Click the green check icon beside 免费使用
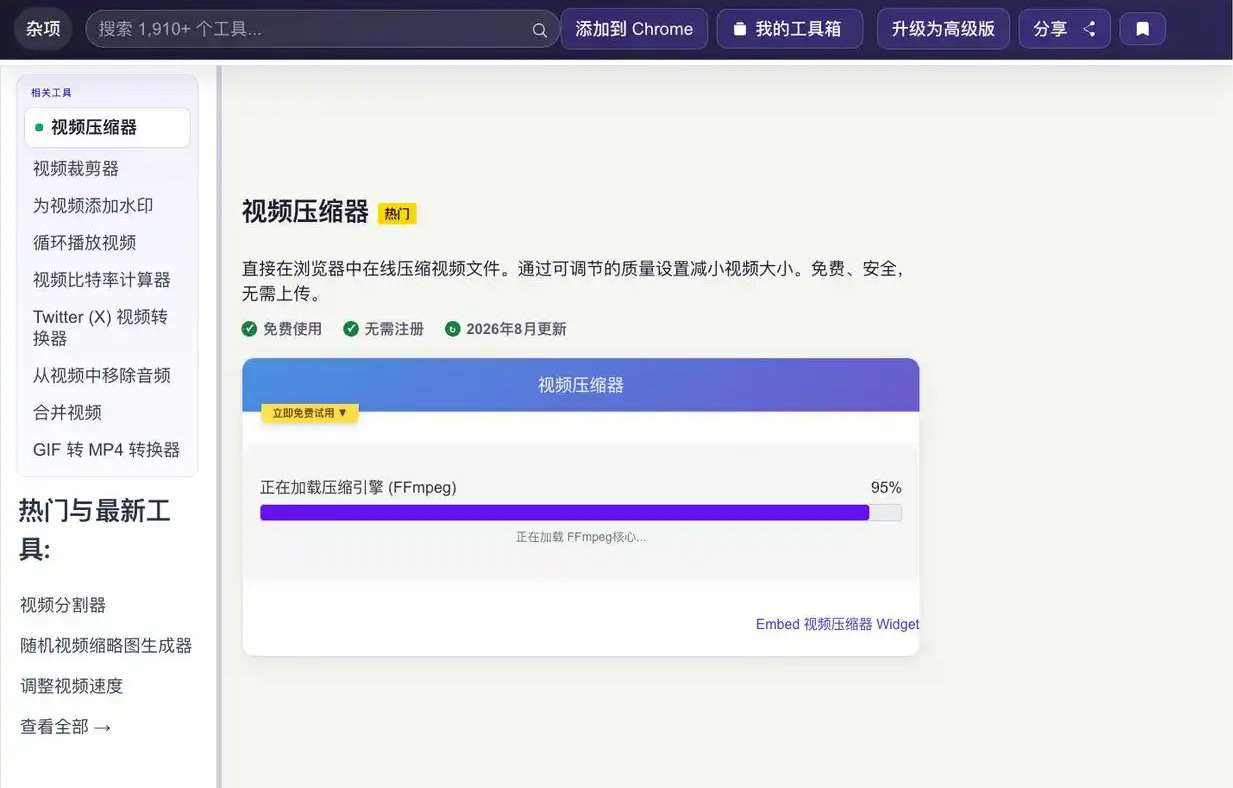The width and height of the screenshot is (1233, 788). pos(249,328)
